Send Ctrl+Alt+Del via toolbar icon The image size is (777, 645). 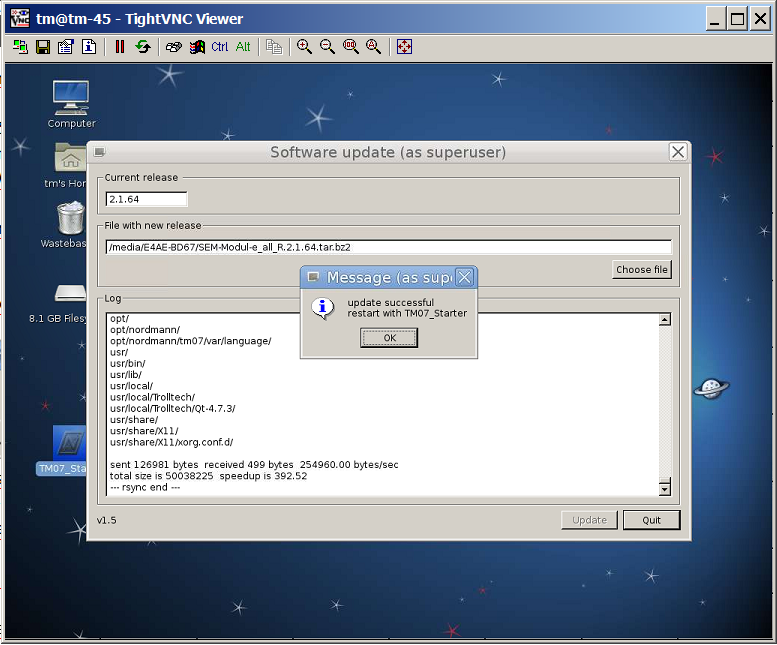pyautogui.click(x=173, y=47)
